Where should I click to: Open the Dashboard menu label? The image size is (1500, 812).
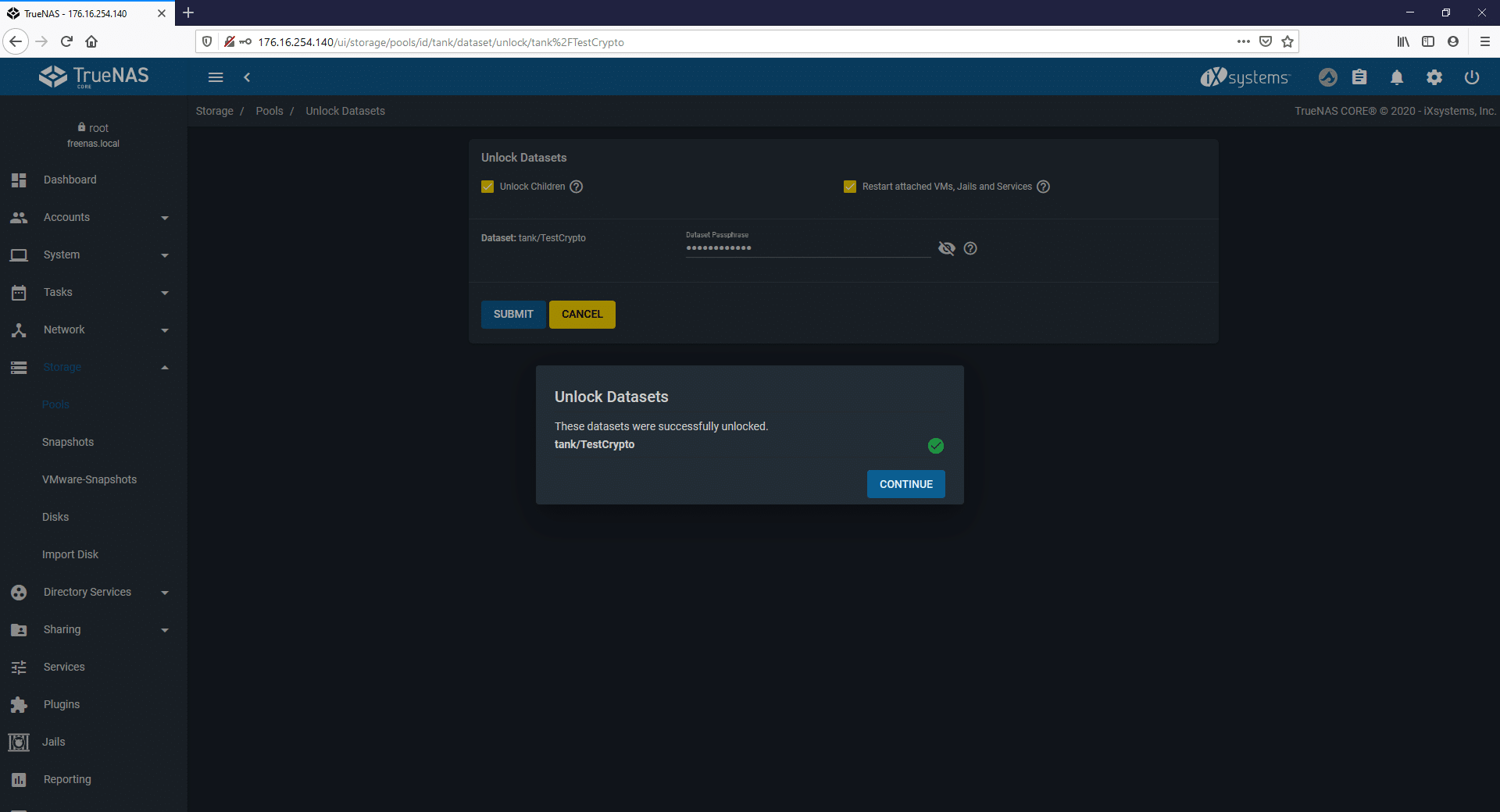70,180
